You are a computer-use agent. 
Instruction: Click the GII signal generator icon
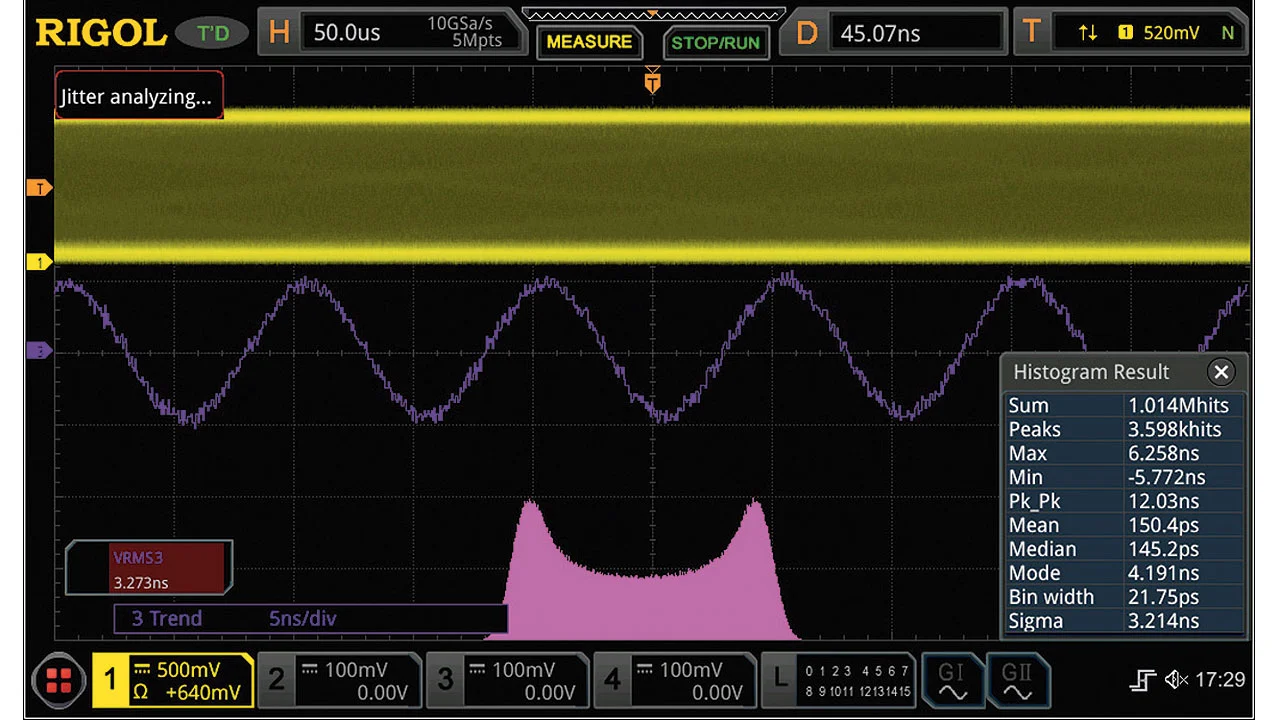(x=1017, y=681)
